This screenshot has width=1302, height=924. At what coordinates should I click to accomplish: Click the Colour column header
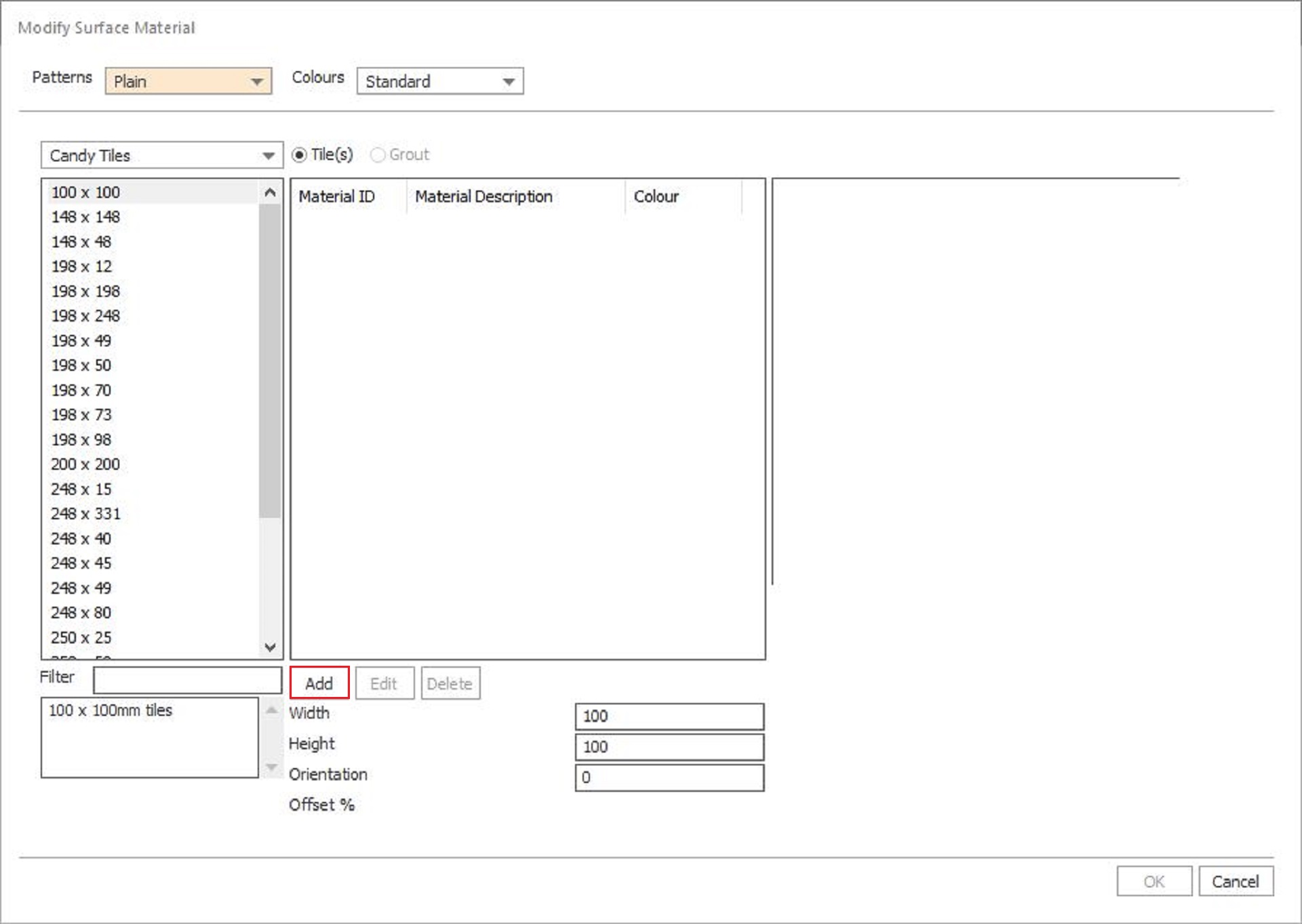point(684,197)
